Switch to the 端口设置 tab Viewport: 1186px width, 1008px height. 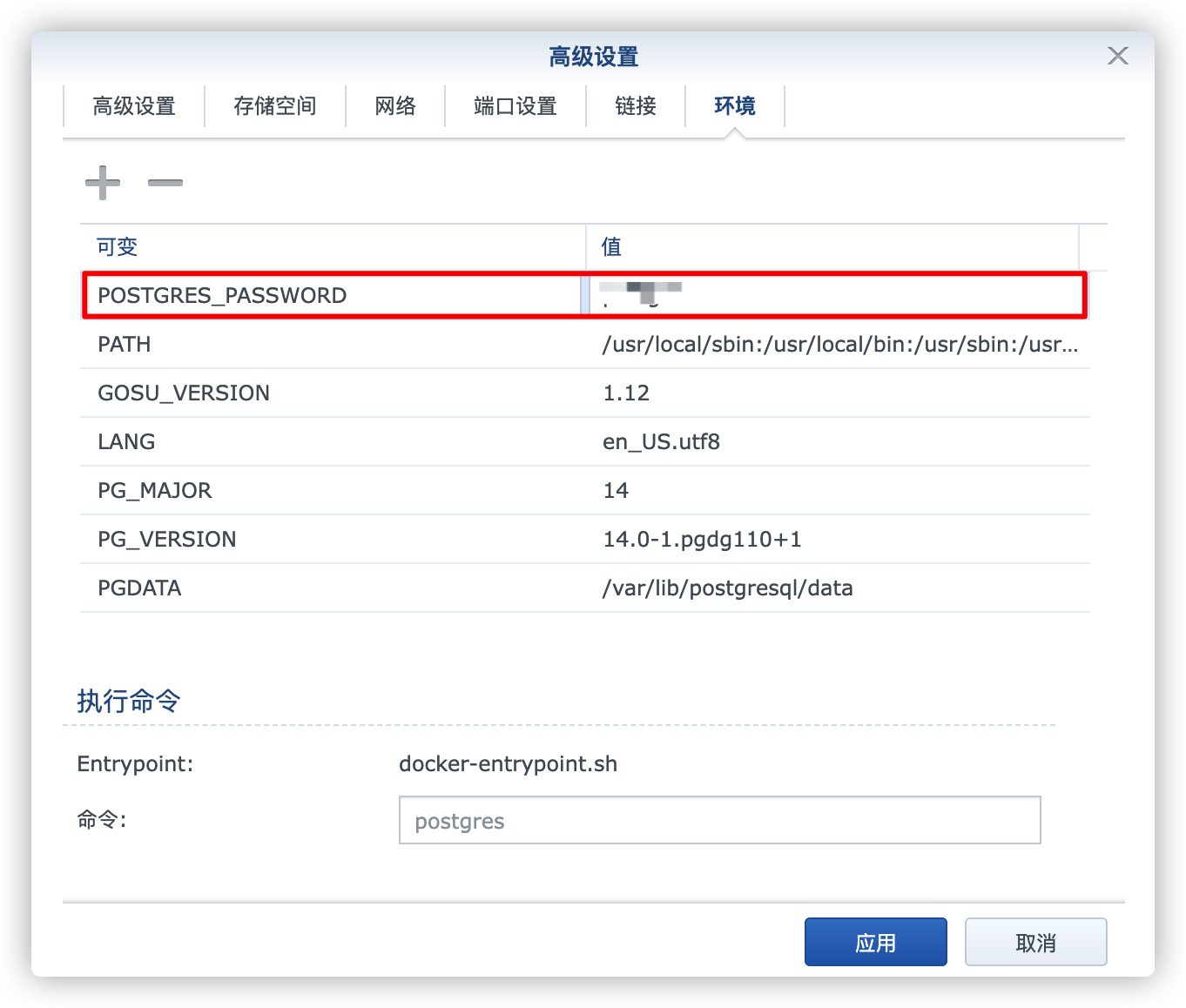(x=516, y=106)
